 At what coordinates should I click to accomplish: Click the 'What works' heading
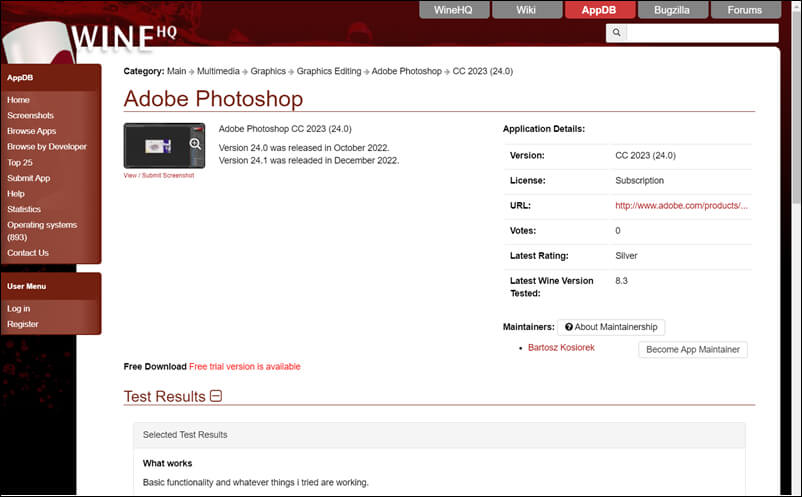pos(167,463)
